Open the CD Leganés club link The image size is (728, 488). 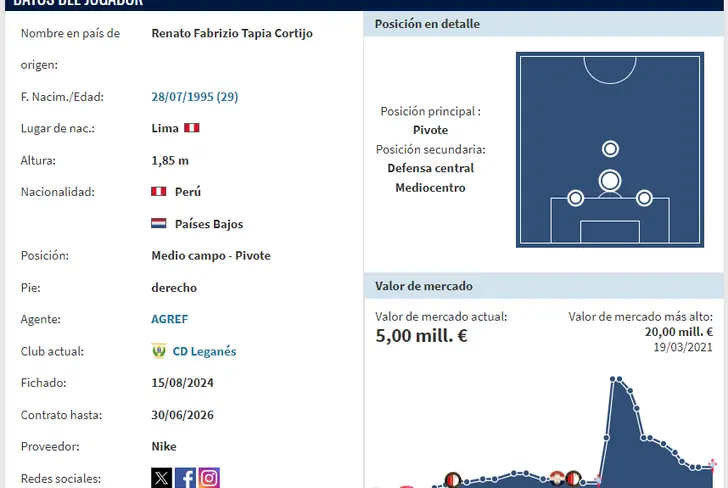(204, 351)
